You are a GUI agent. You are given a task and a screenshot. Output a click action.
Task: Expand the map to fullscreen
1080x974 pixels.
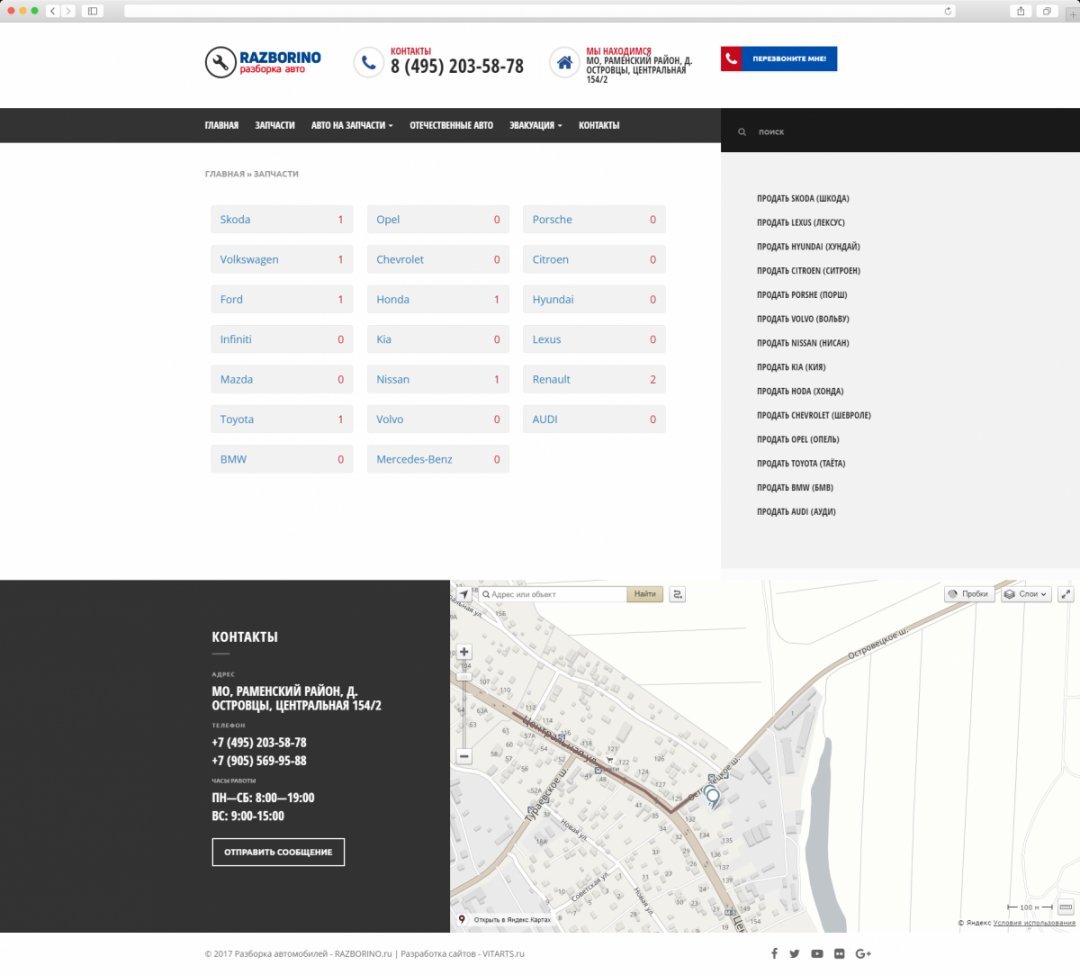[x=1066, y=594]
